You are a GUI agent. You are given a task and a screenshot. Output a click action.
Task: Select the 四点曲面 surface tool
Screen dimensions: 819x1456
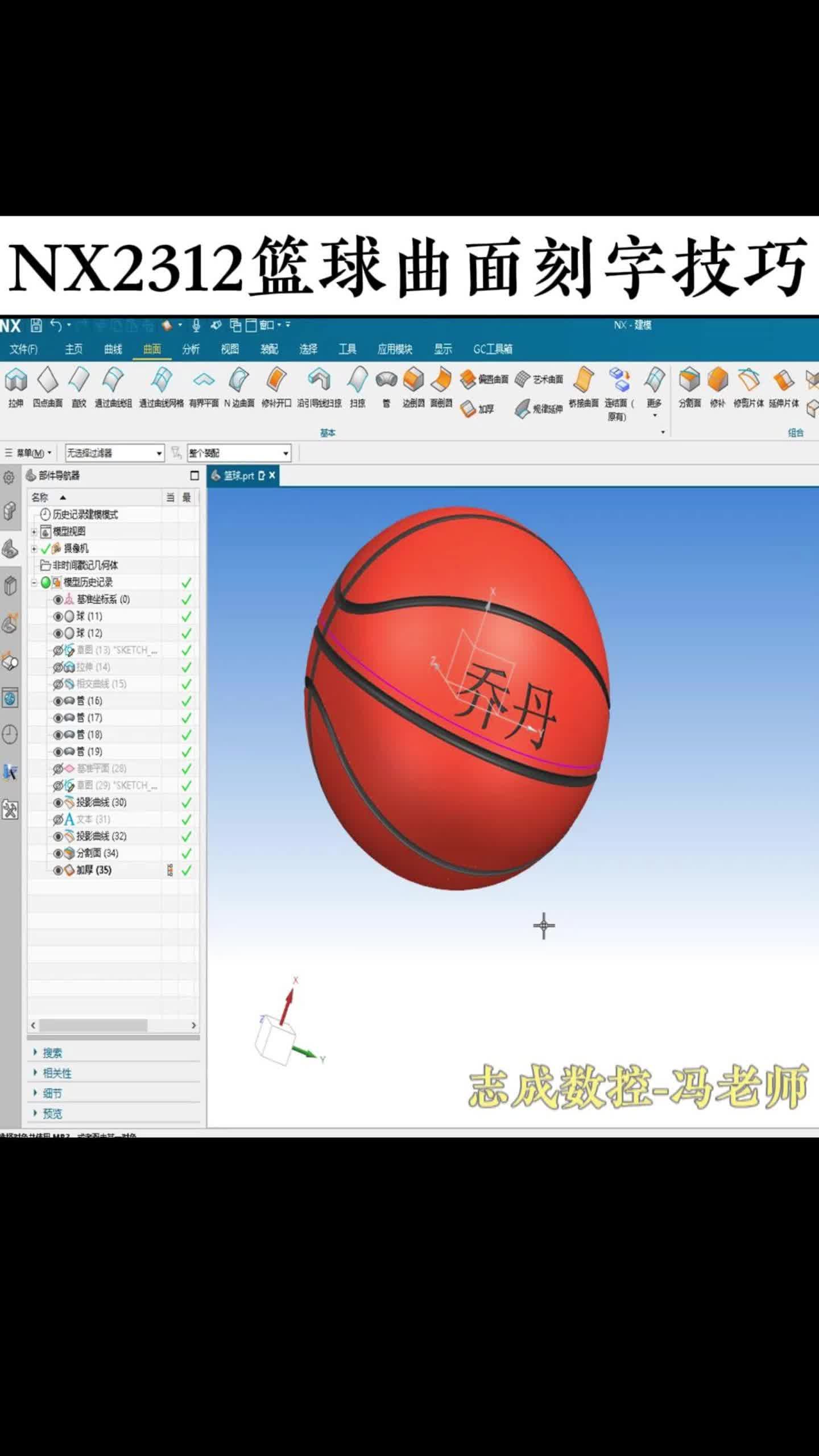click(48, 387)
